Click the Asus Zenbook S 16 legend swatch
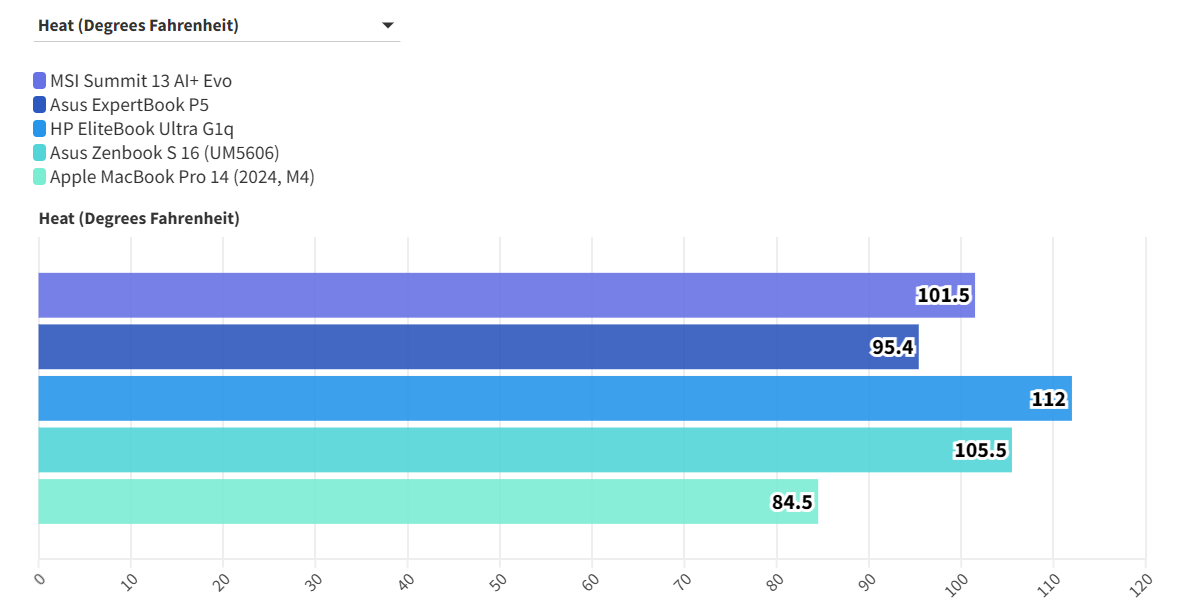The width and height of the screenshot is (1185, 613). [x=40, y=153]
